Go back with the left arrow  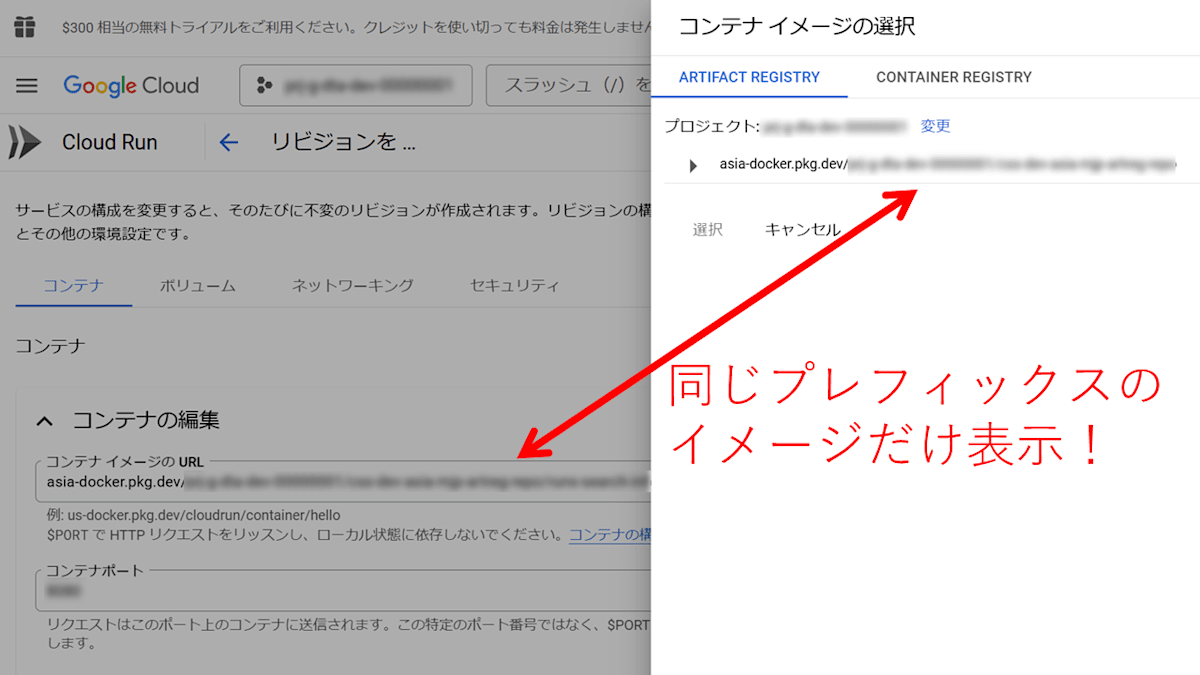pos(229,143)
